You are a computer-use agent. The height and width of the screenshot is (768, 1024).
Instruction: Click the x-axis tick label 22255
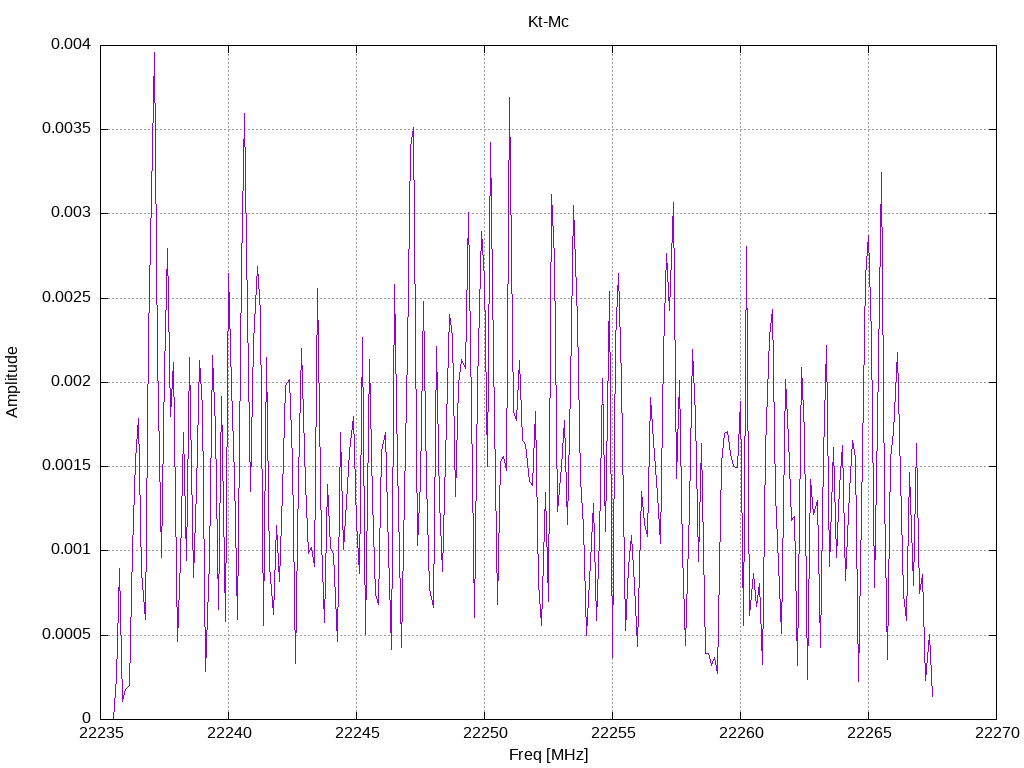pyautogui.click(x=613, y=733)
